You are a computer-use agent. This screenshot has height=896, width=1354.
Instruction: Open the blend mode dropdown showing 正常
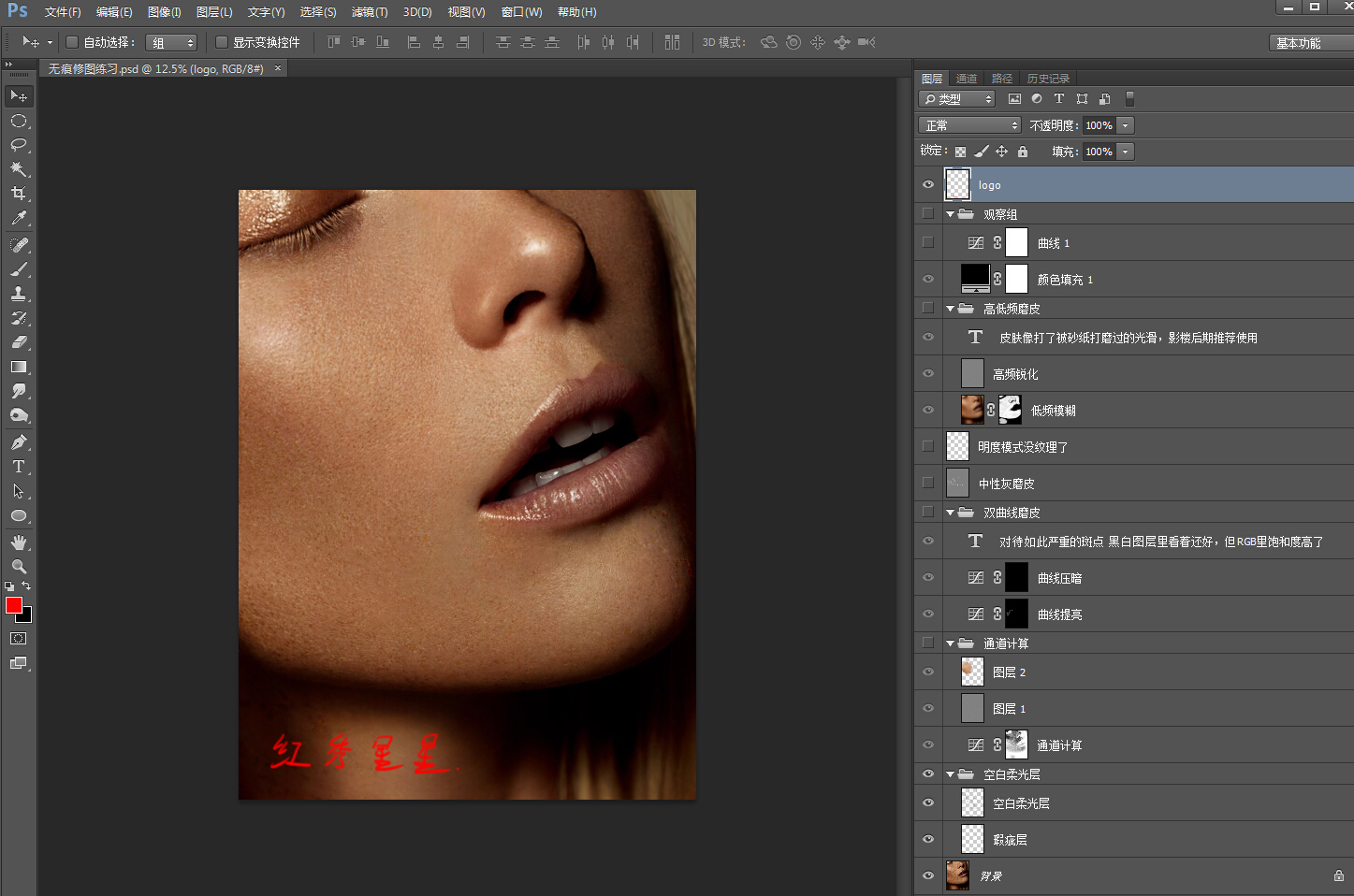pyautogui.click(x=969, y=125)
